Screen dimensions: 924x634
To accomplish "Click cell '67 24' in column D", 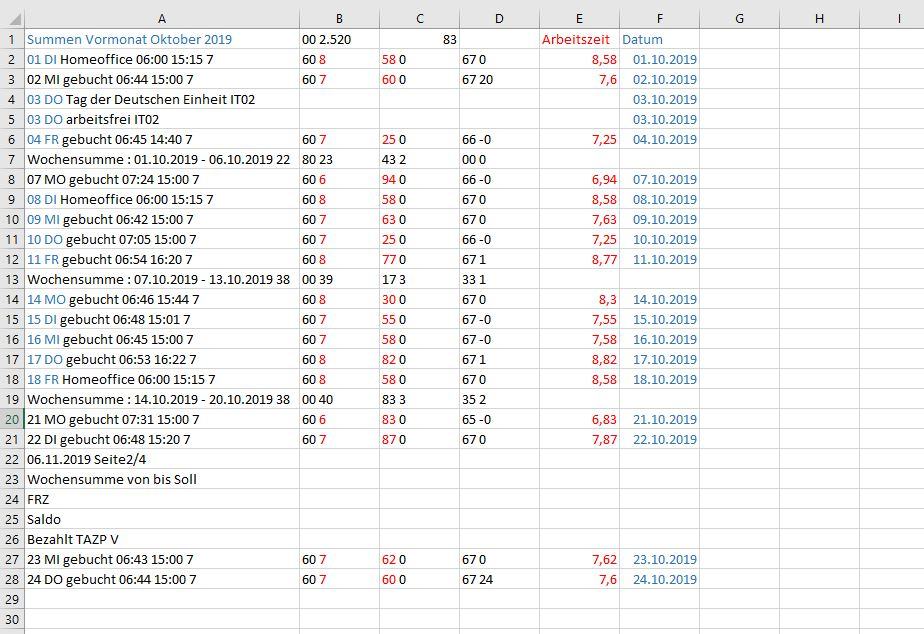I will 499,580.
